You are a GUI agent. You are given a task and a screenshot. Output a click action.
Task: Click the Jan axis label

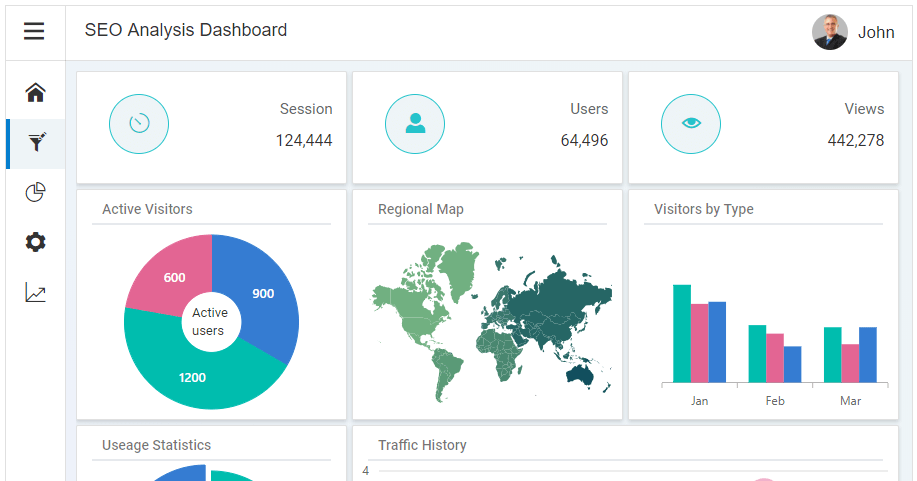tap(699, 401)
